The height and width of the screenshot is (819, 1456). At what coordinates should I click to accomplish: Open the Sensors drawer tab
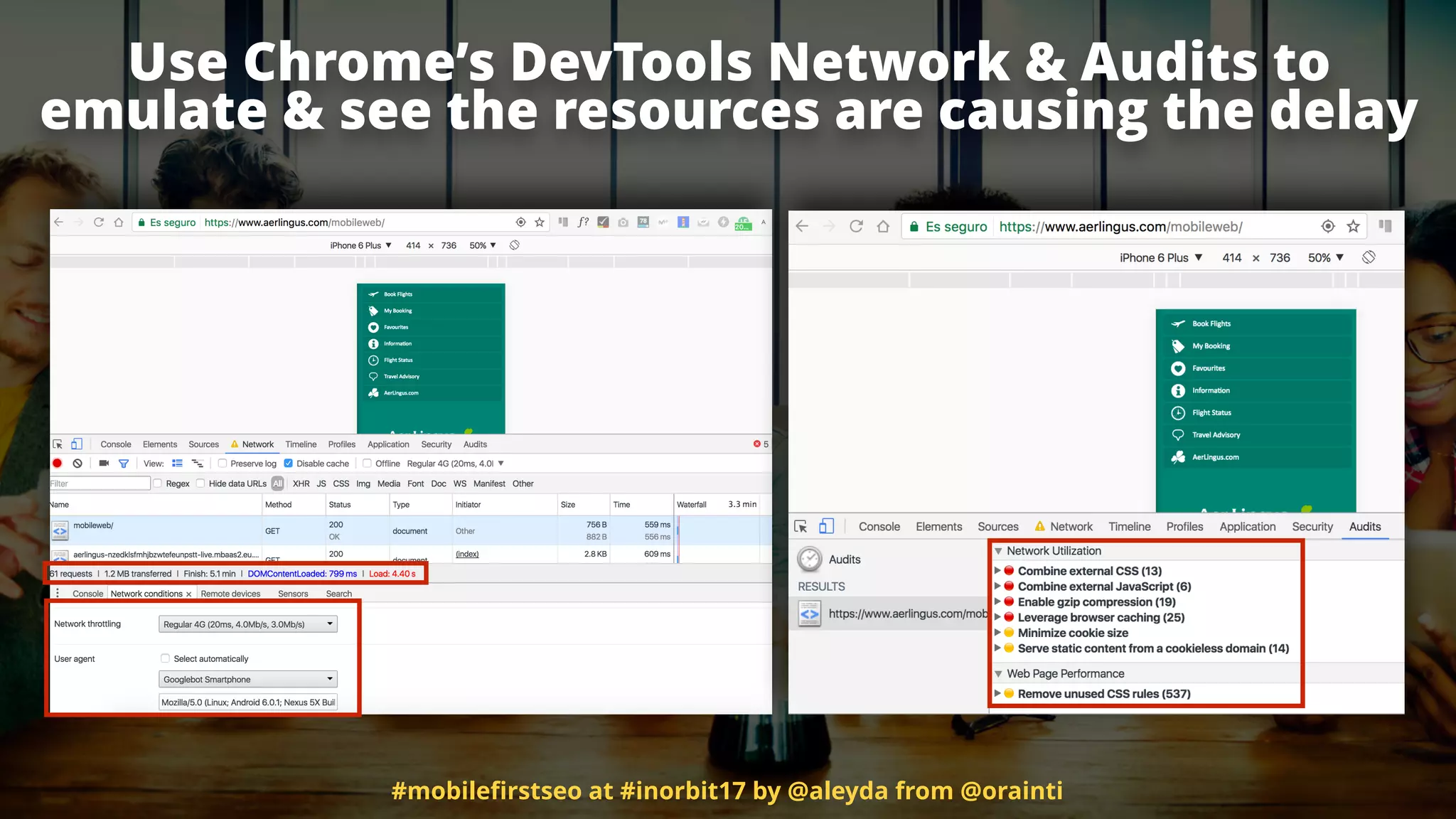coord(293,594)
